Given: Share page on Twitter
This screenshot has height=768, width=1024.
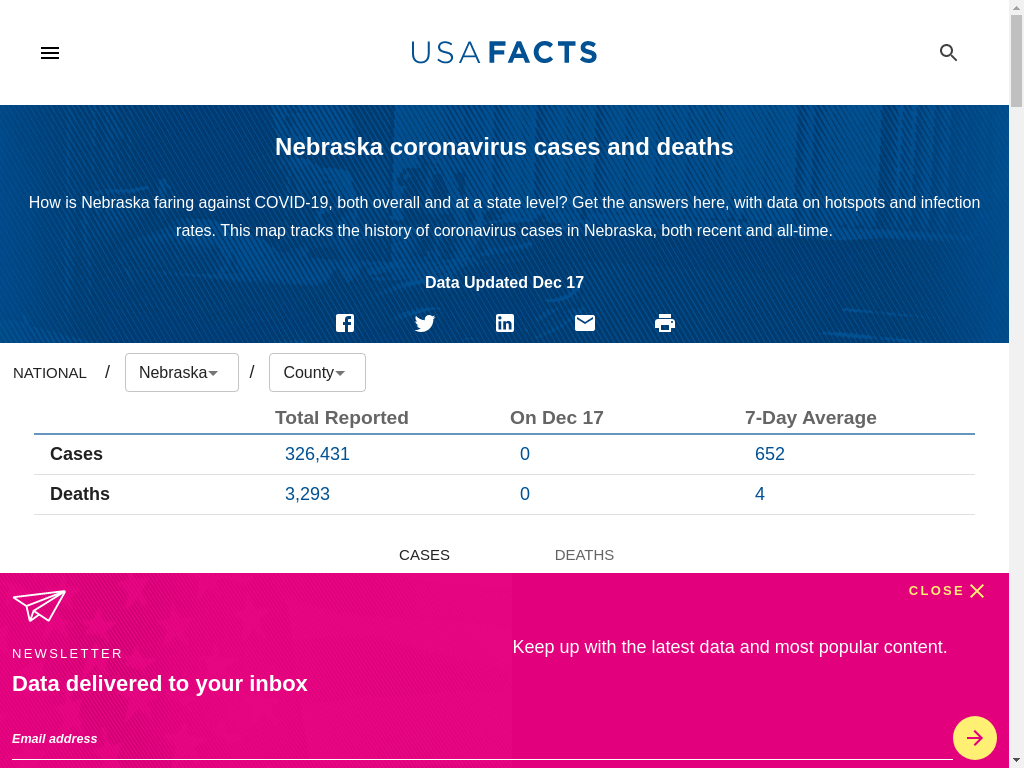Looking at the screenshot, I should [x=425, y=323].
